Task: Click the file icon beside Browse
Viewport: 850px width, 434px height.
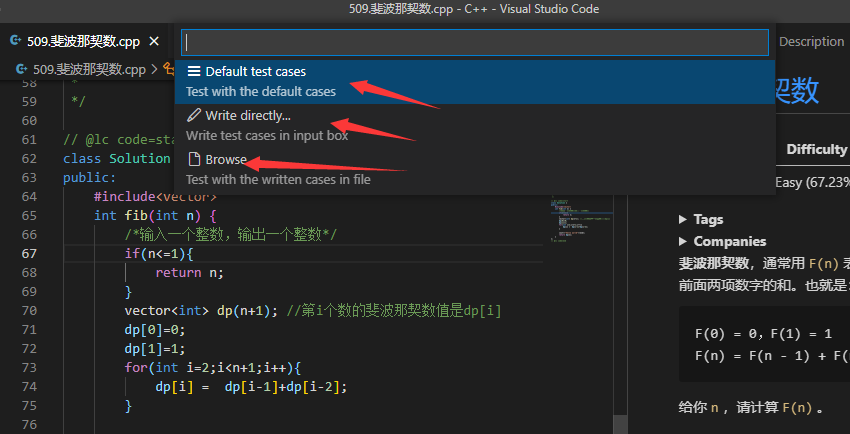Action: pyautogui.click(x=194, y=160)
